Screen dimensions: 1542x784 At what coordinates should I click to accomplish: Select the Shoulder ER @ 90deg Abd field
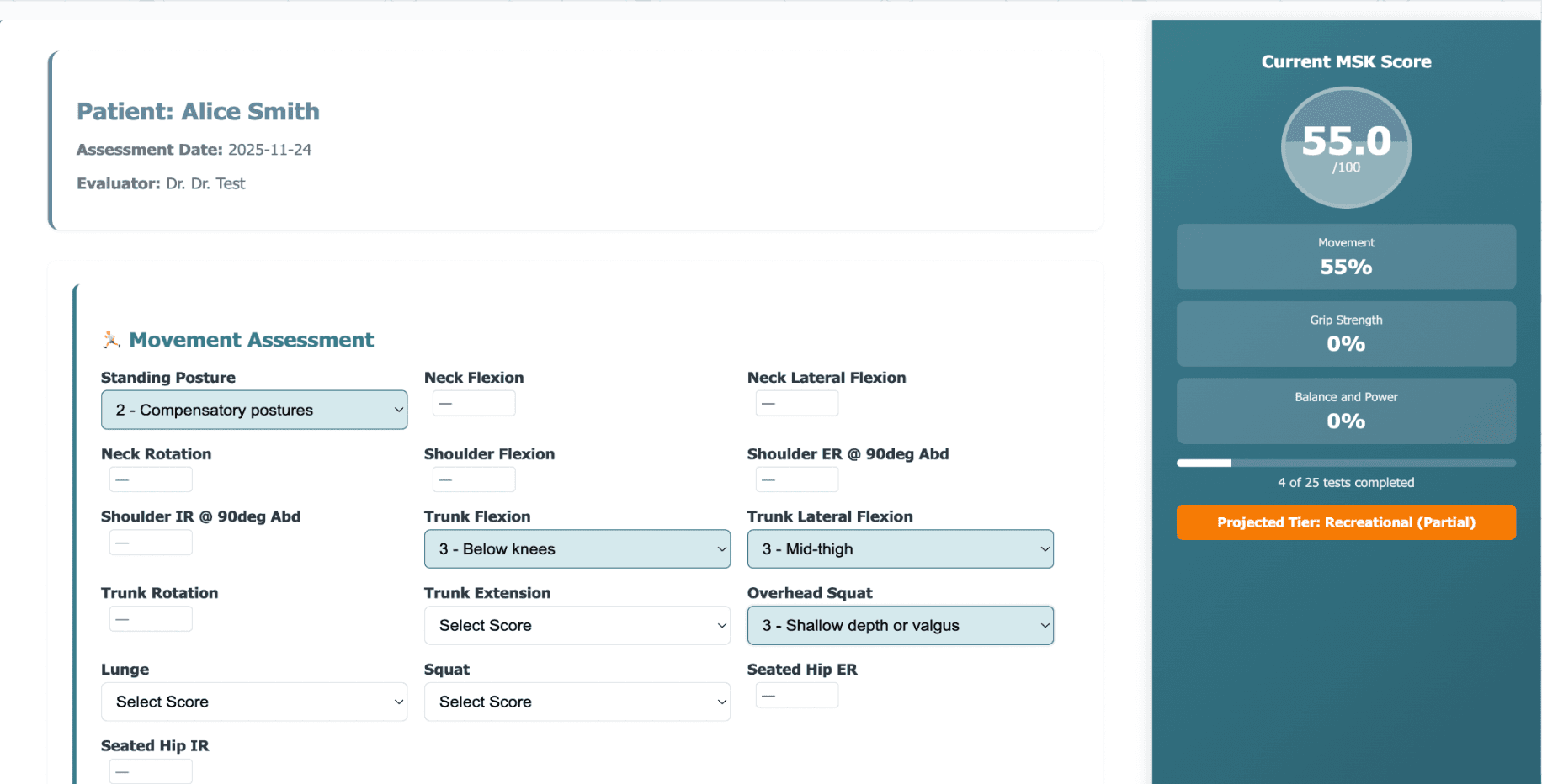pos(796,479)
